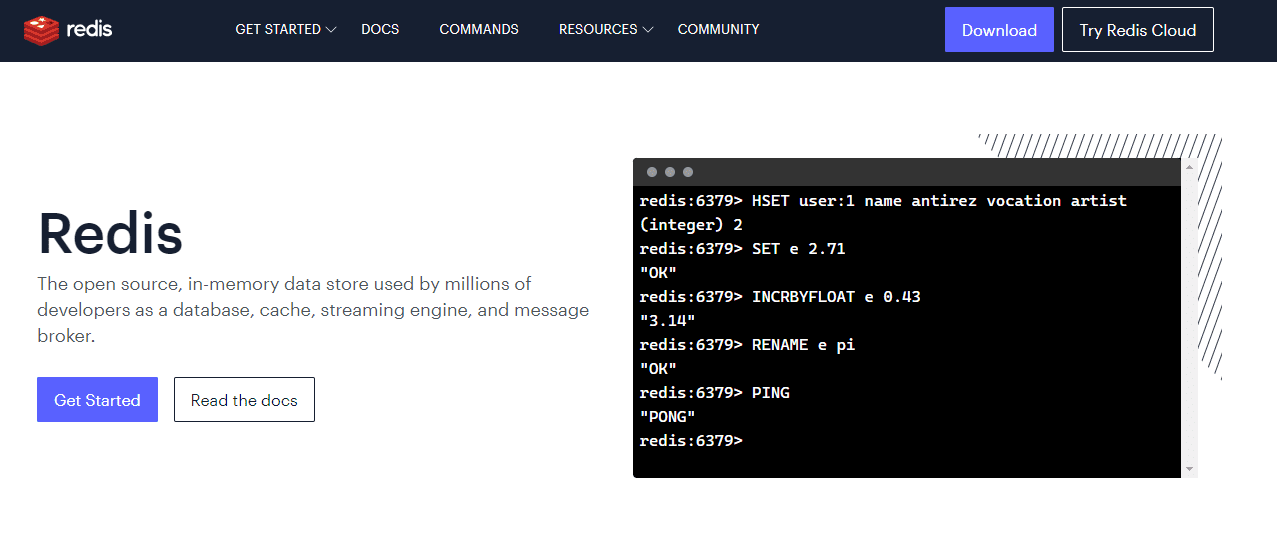This screenshot has width=1277, height=543.
Task: Expand the Resources menu chevron
Action: tap(648, 30)
